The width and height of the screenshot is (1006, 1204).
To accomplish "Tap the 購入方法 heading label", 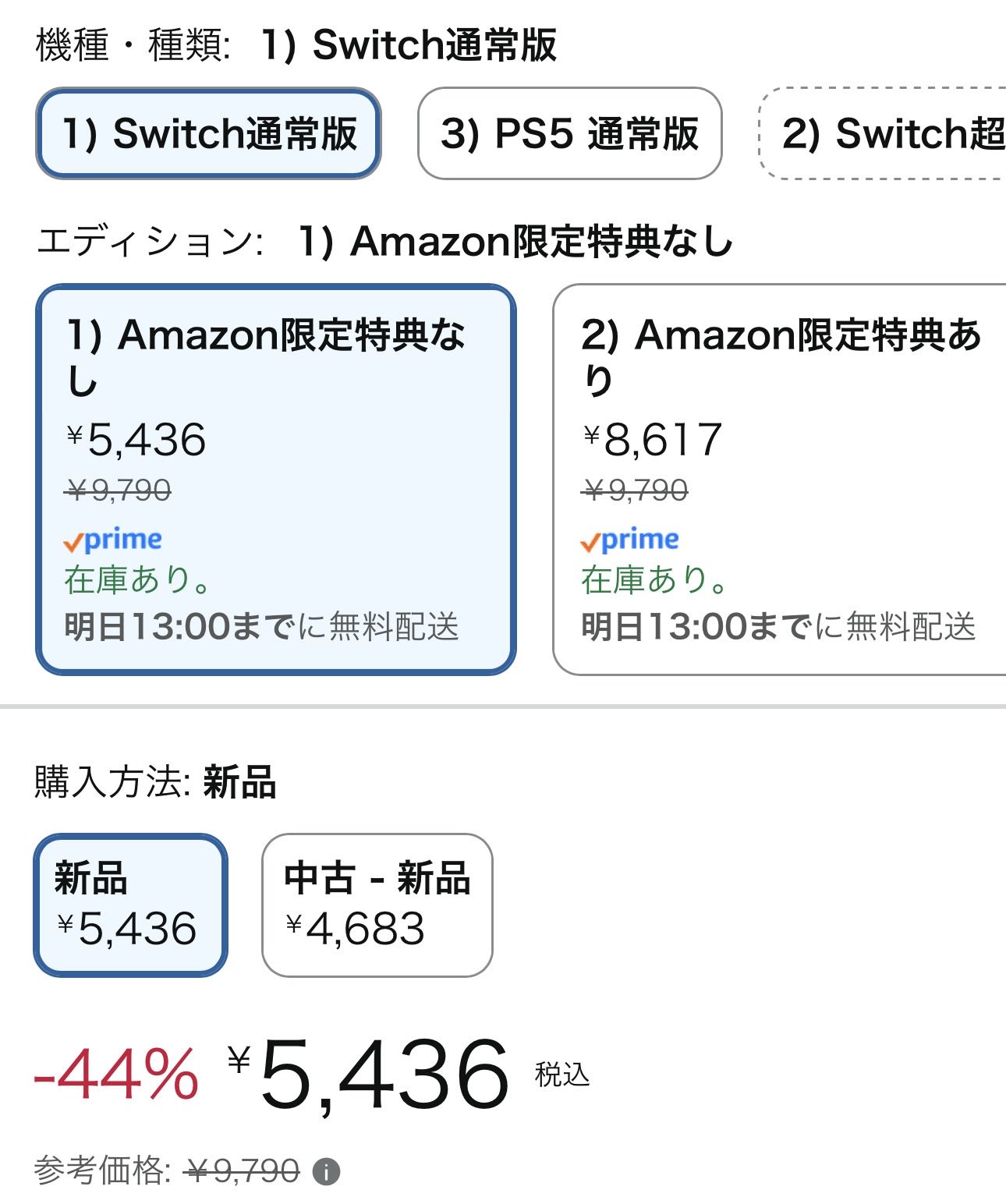I will point(112,781).
